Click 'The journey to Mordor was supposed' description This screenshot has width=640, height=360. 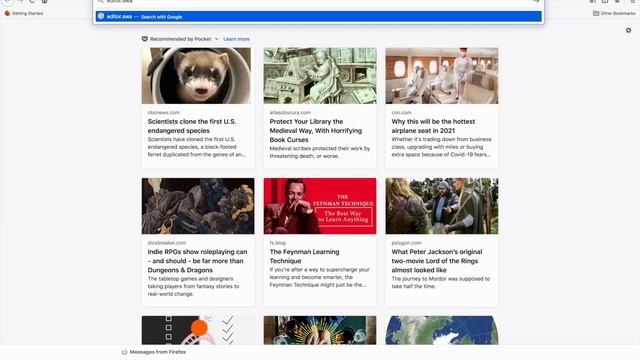[440, 282]
